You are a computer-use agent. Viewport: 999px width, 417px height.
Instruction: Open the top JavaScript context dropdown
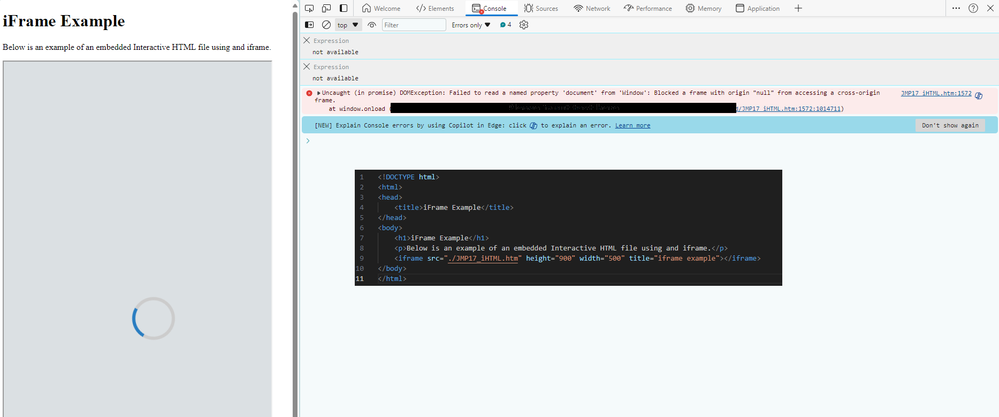(x=348, y=25)
